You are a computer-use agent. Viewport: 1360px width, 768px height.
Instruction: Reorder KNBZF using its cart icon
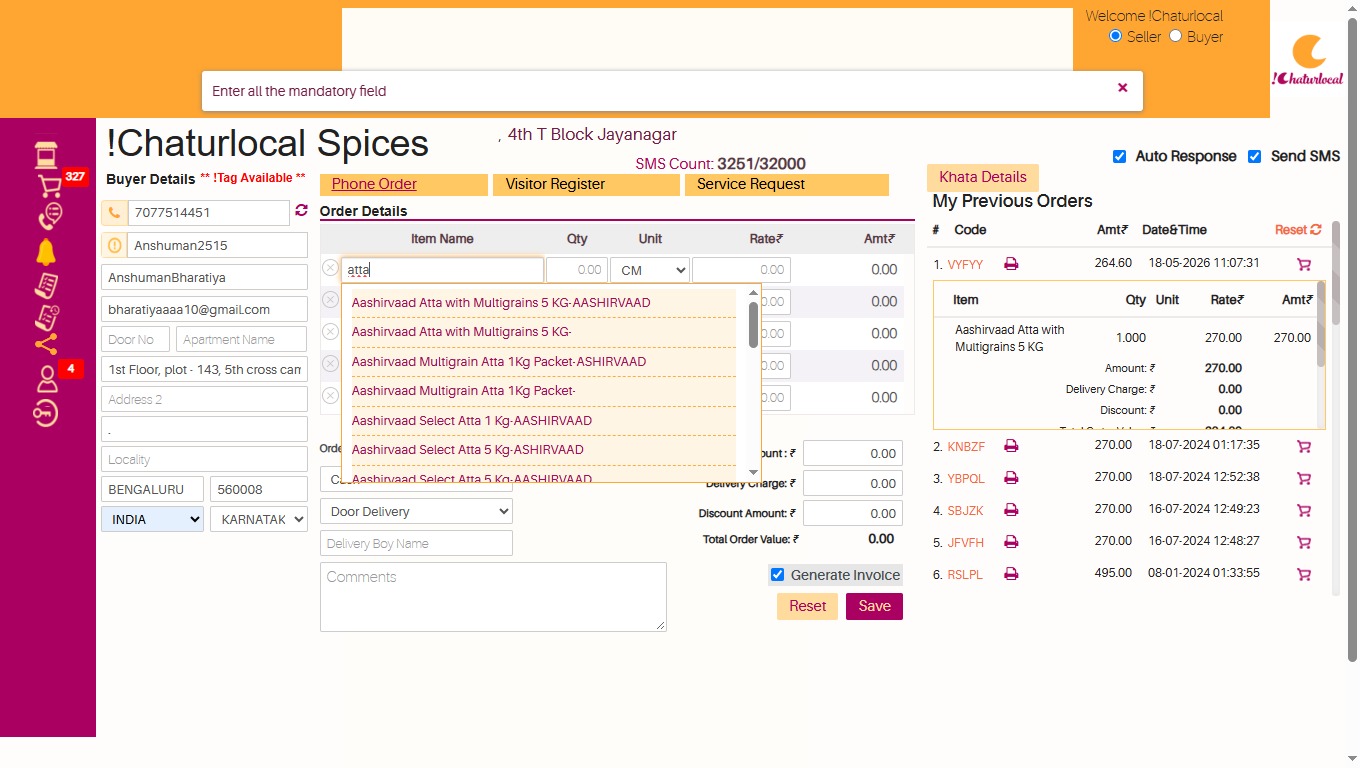tap(1304, 447)
